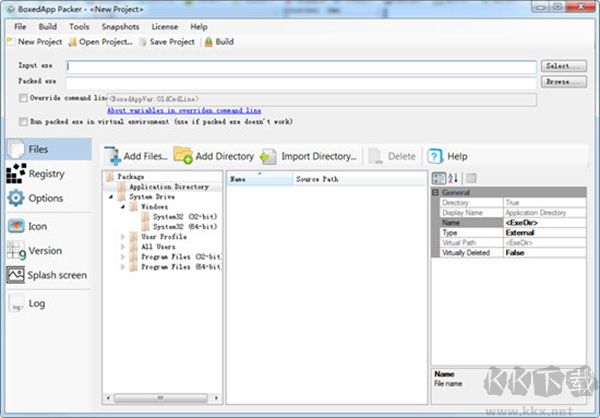Click the tree scrollbar right arrow
This screenshot has width=600, height=418.
tap(217, 398)
